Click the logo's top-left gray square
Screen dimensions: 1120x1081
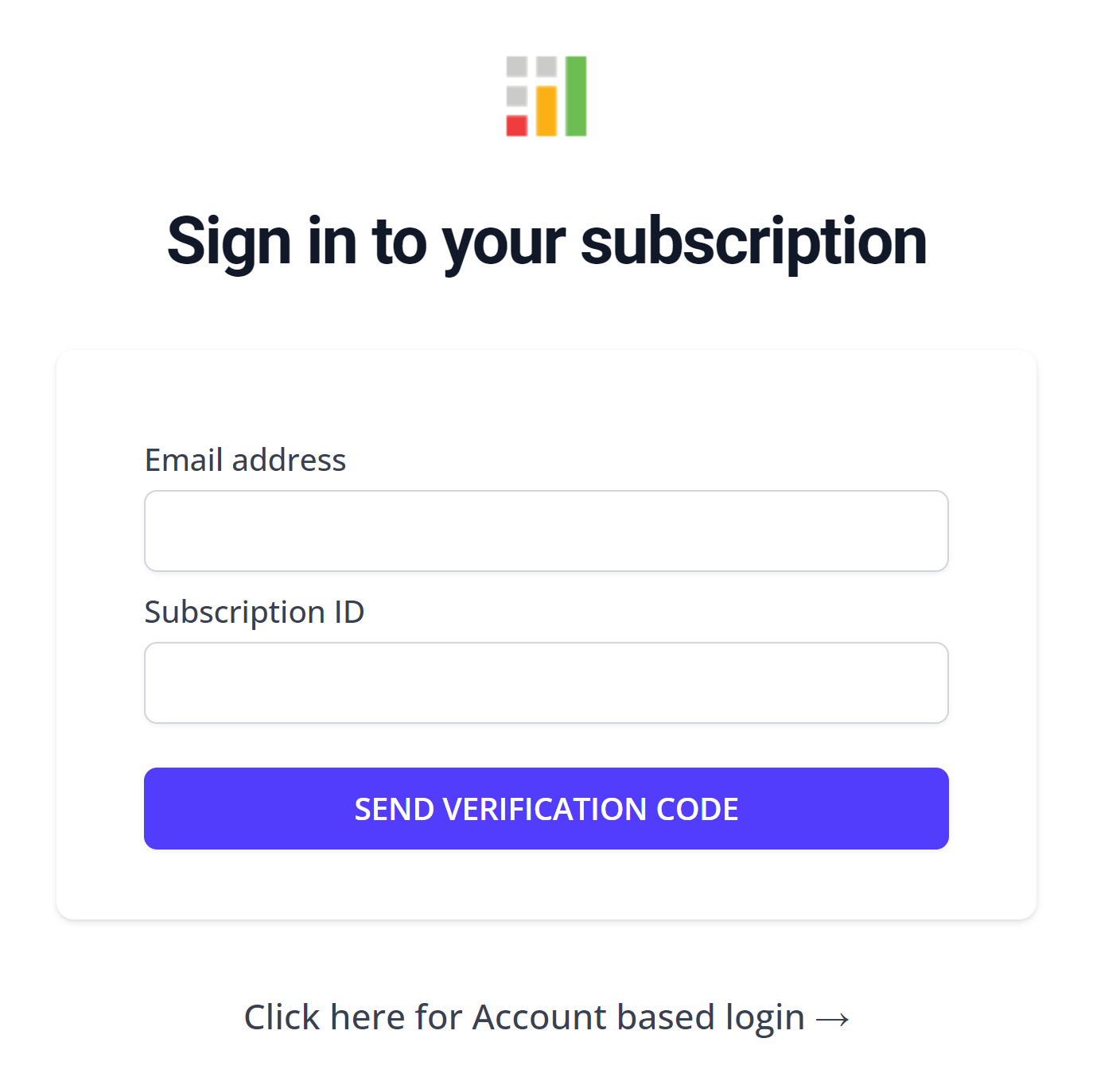pos(517,67)
